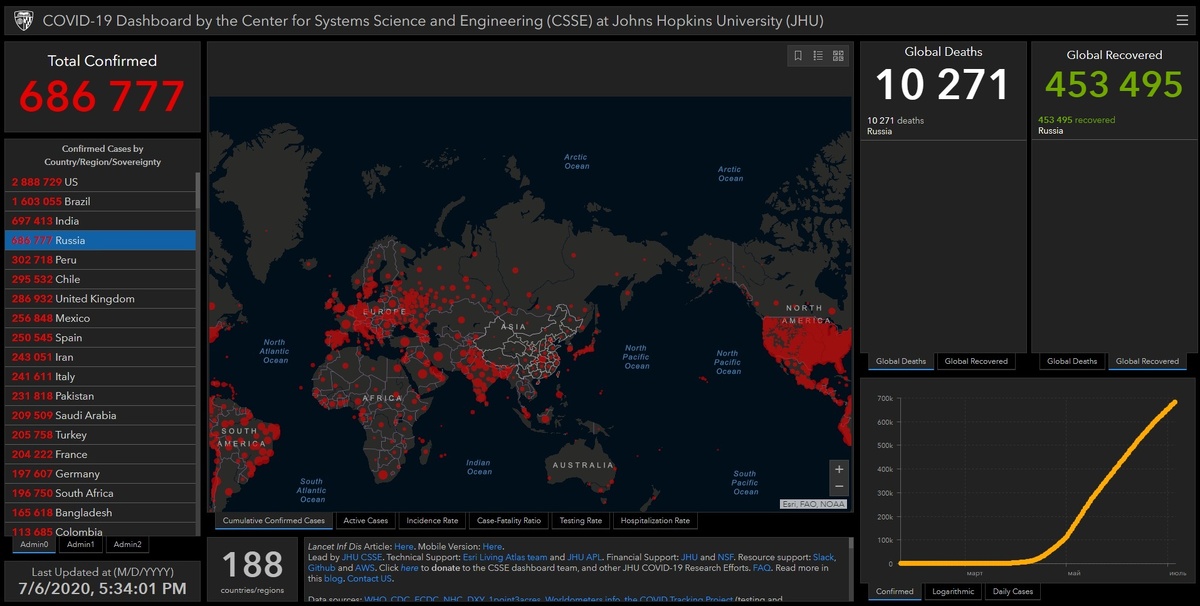Select the Admin0 list tab
Image resolution: width=1200 pixels, height=606 pixels.
coord(34,545)
